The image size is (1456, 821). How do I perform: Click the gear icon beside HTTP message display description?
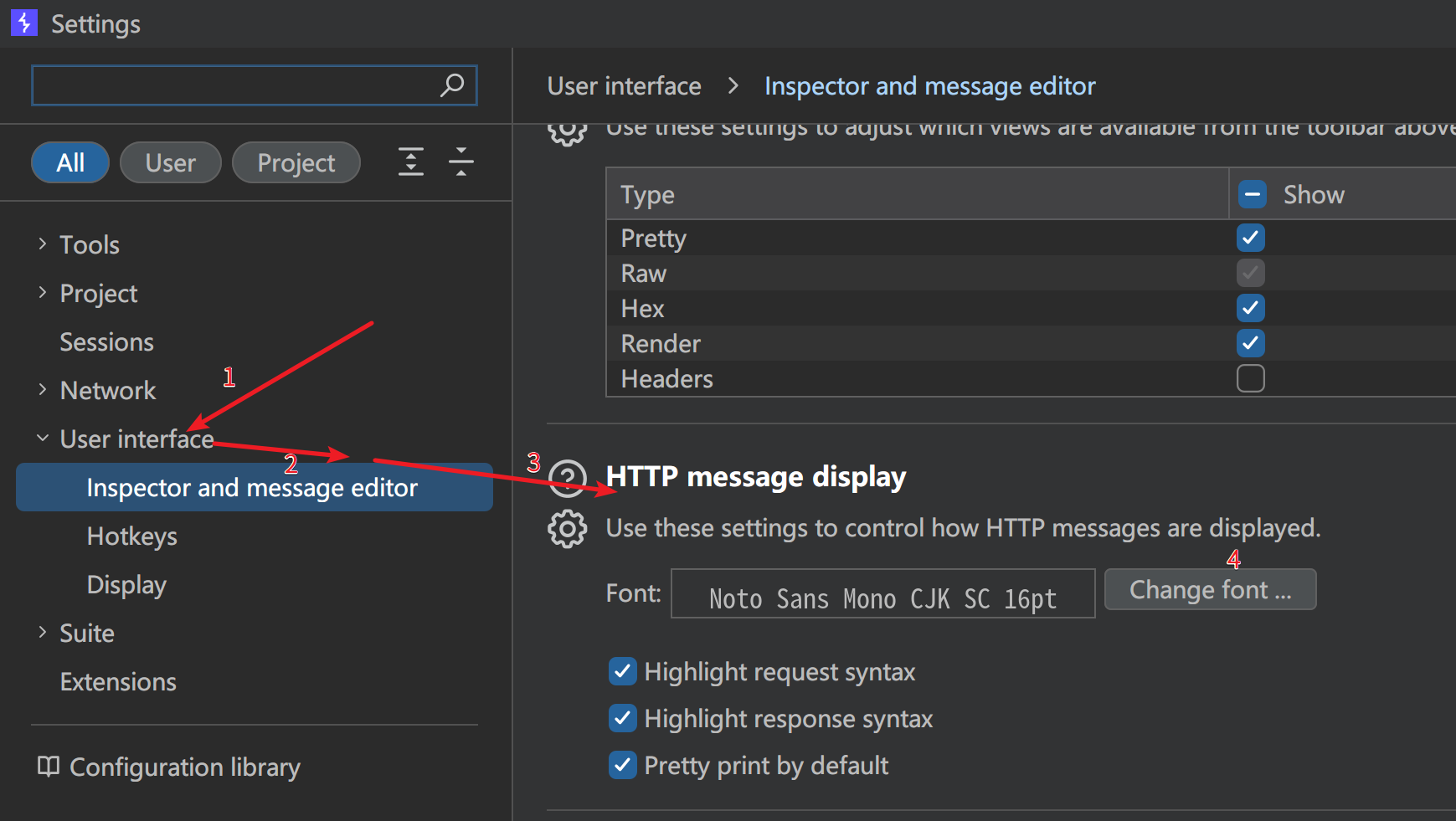point(568,529)
